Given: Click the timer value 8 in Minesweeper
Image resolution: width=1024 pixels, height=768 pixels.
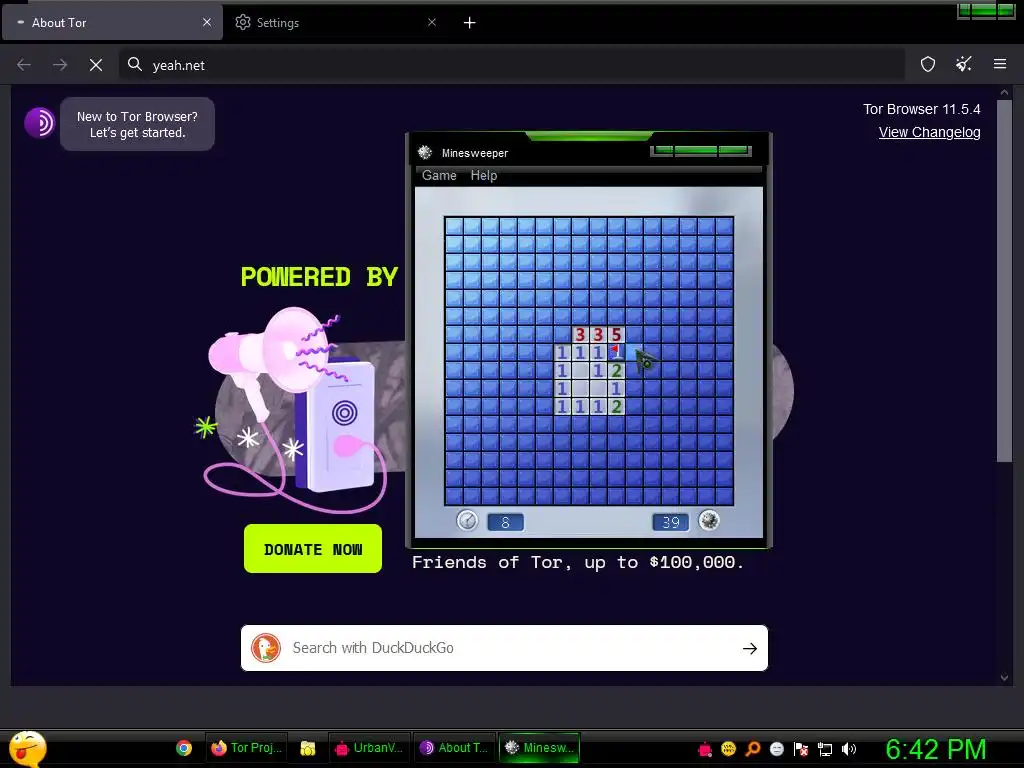Looking at the screenshot, I should pyautogui.click(x=505, y=522).
